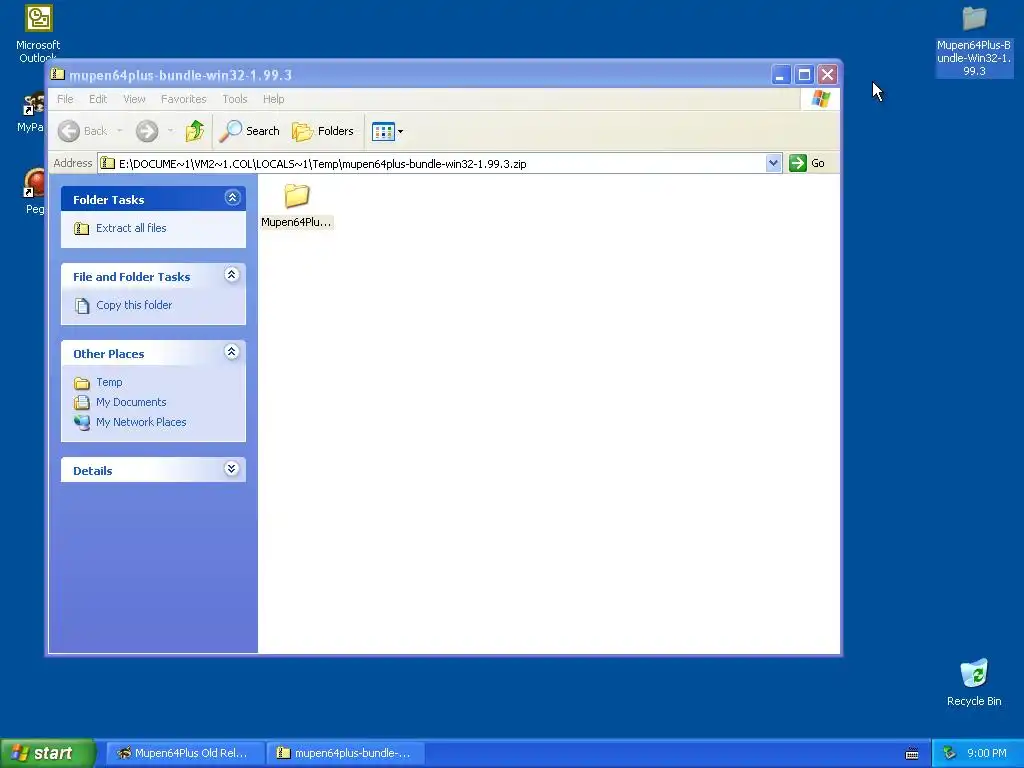Screen dimensions: 1024x768
Task: Collapse the File and Folder Tasks panel
Action: point(231,275)
